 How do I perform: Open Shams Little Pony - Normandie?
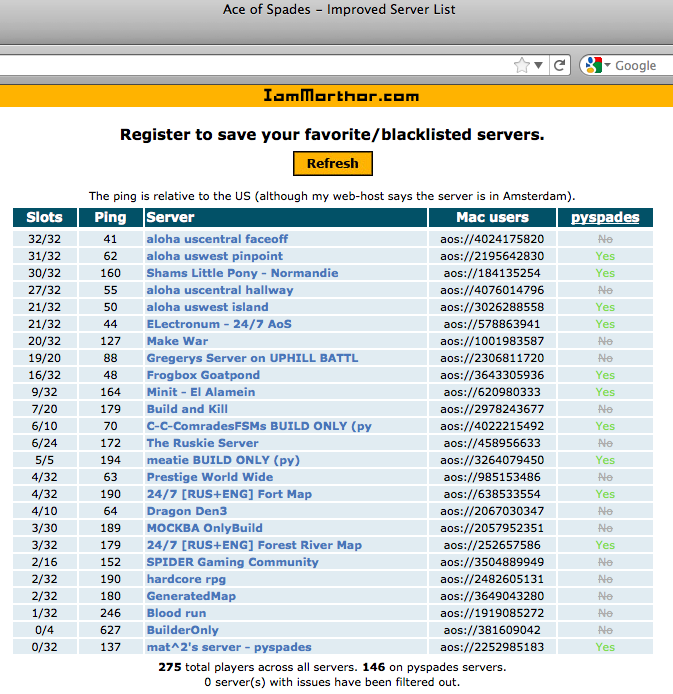[242, 273]
